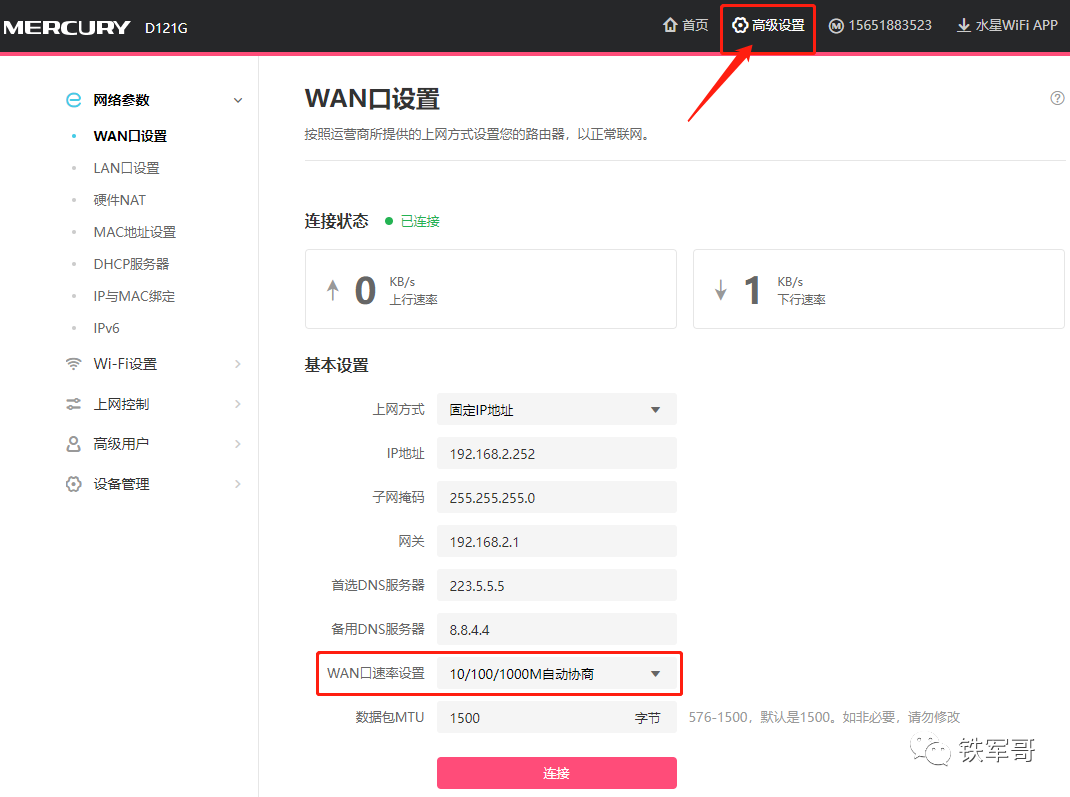Image resolution: width=1070 pixels, height=797 pixels.
Task: Click the 首选DNS服务器 input field
Action: 556,585
